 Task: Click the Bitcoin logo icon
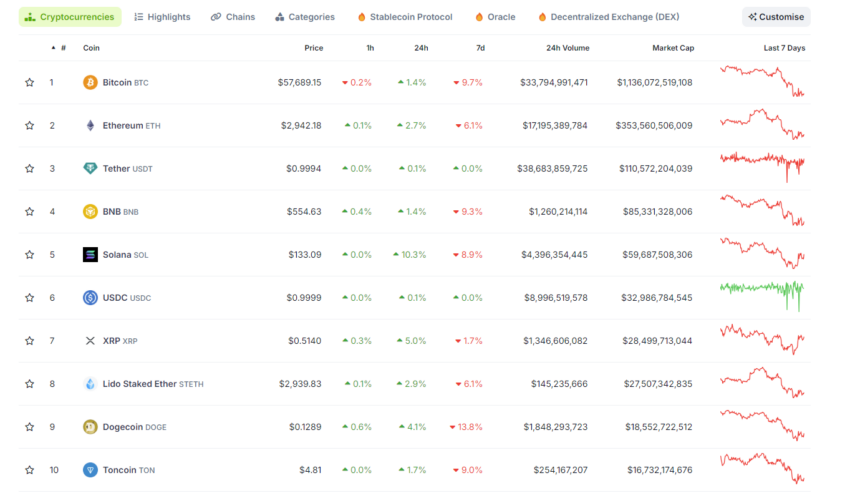point(90,82)
